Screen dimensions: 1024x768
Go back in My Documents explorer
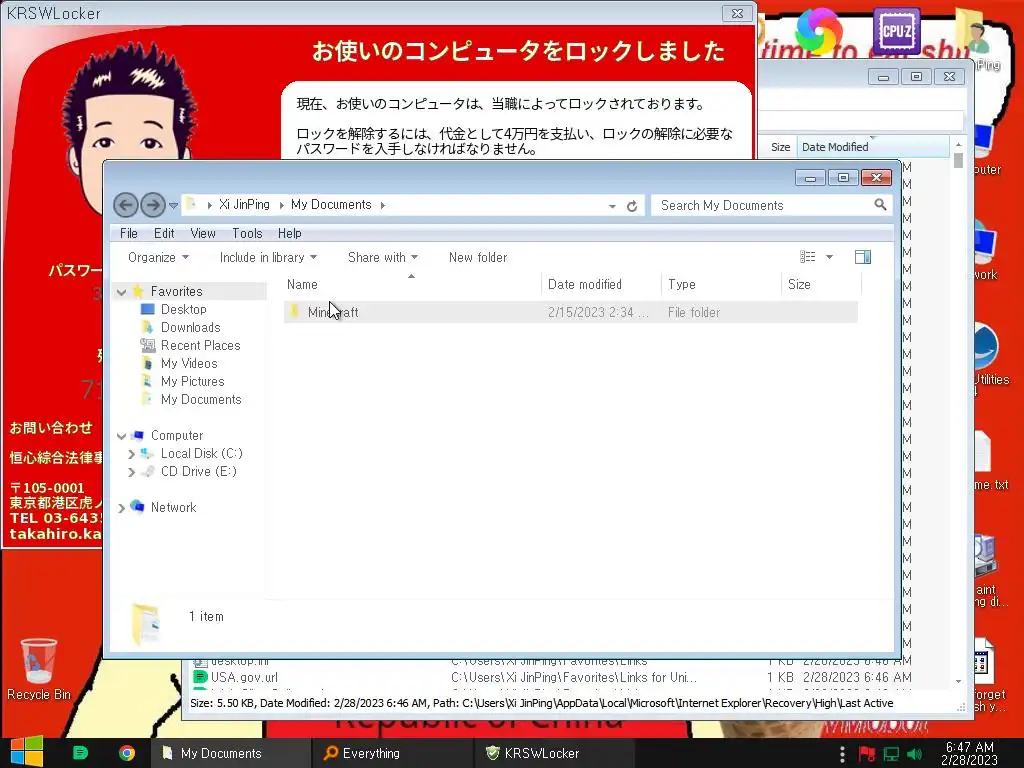126,205
